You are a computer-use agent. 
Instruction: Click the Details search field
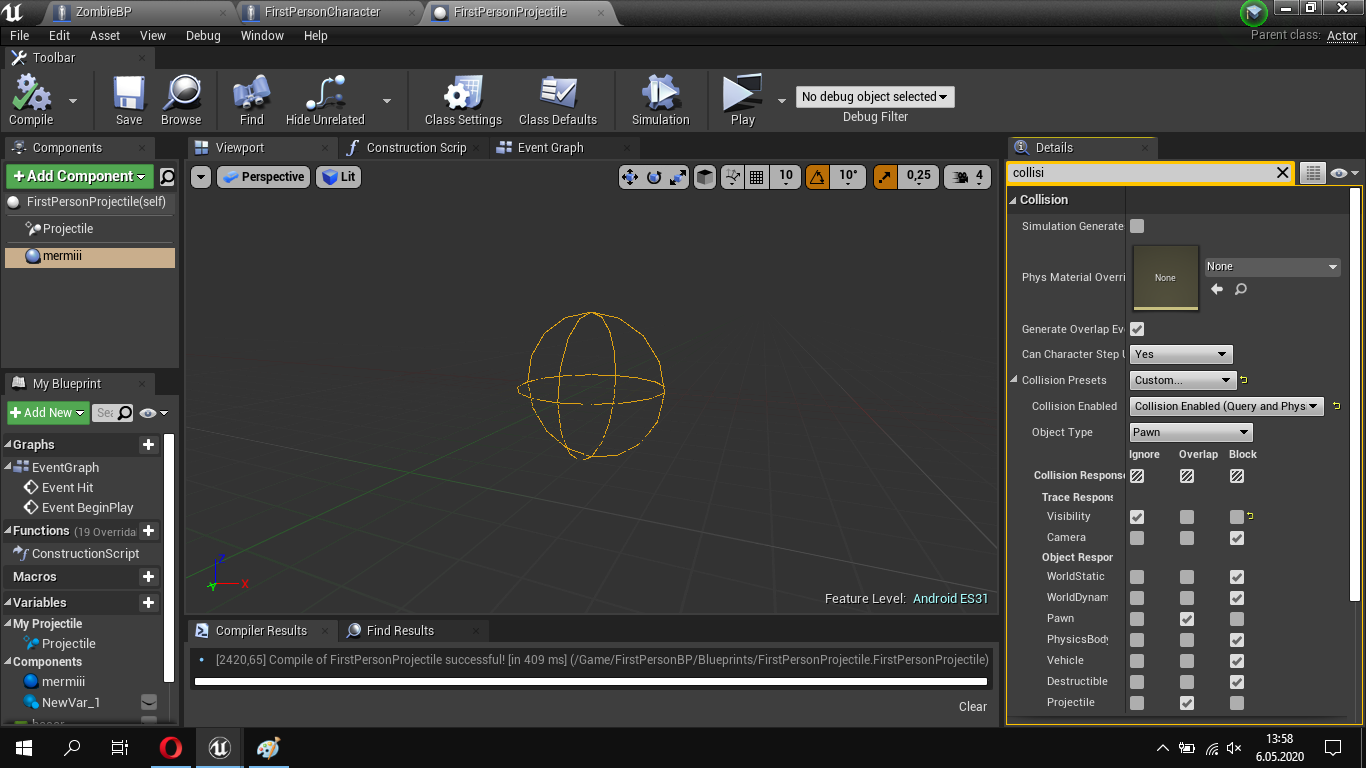coord(1141,173)
